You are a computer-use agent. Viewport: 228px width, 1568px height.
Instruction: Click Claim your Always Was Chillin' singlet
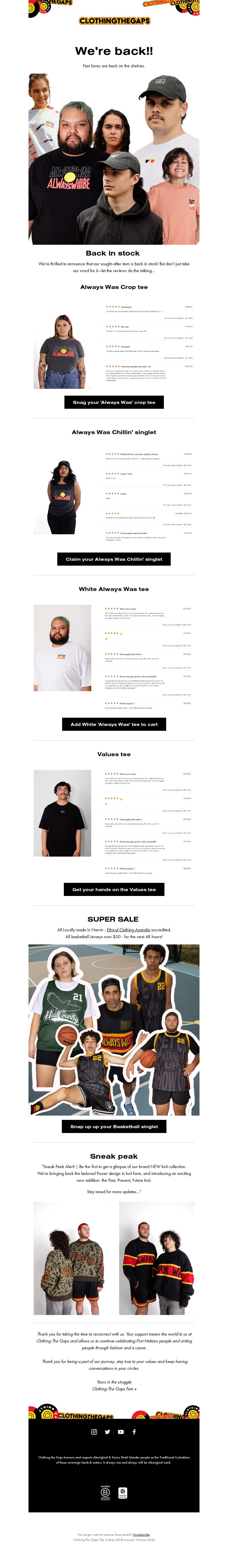point(114,559)
